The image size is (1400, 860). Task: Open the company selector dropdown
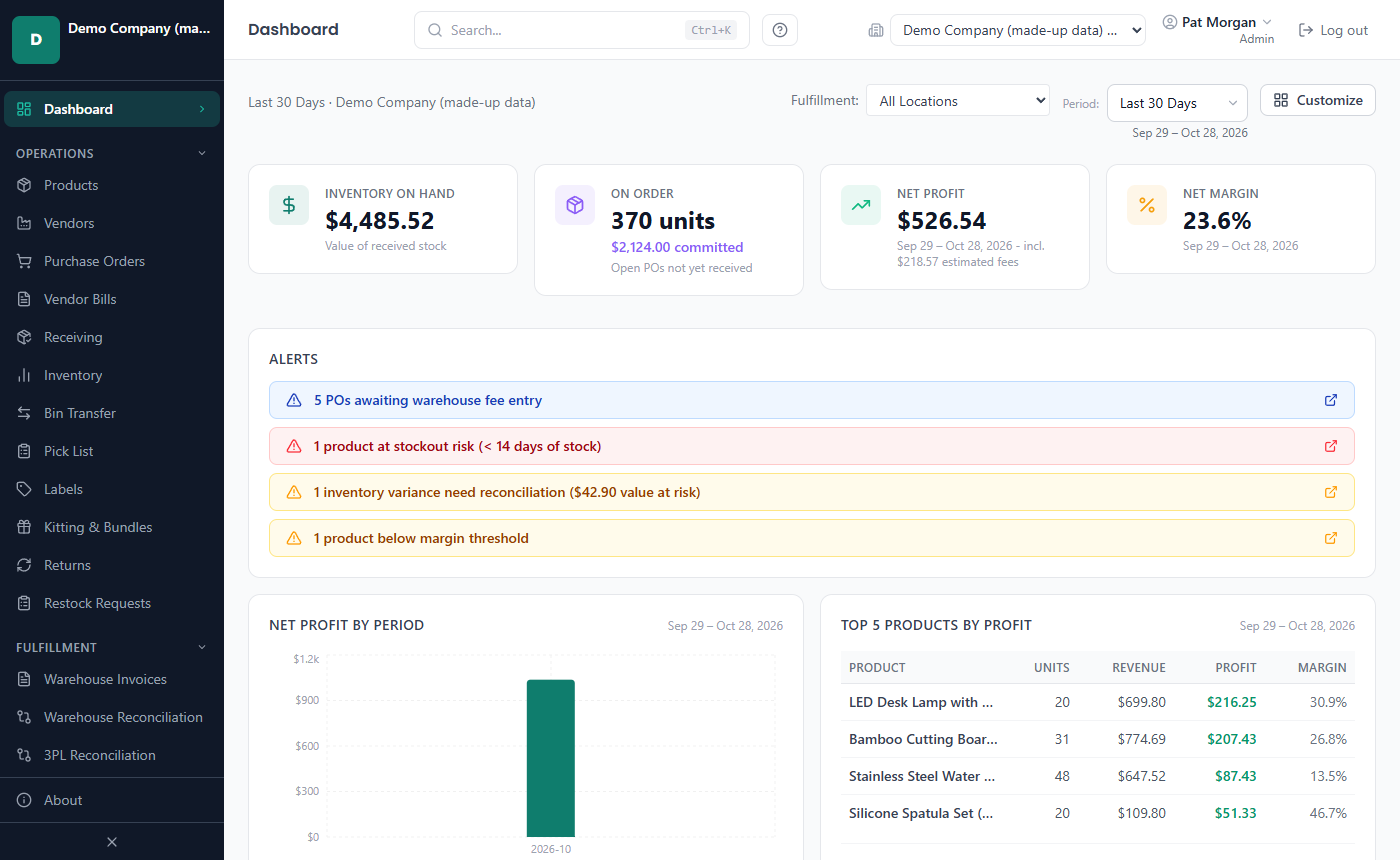coord(1018,30)
